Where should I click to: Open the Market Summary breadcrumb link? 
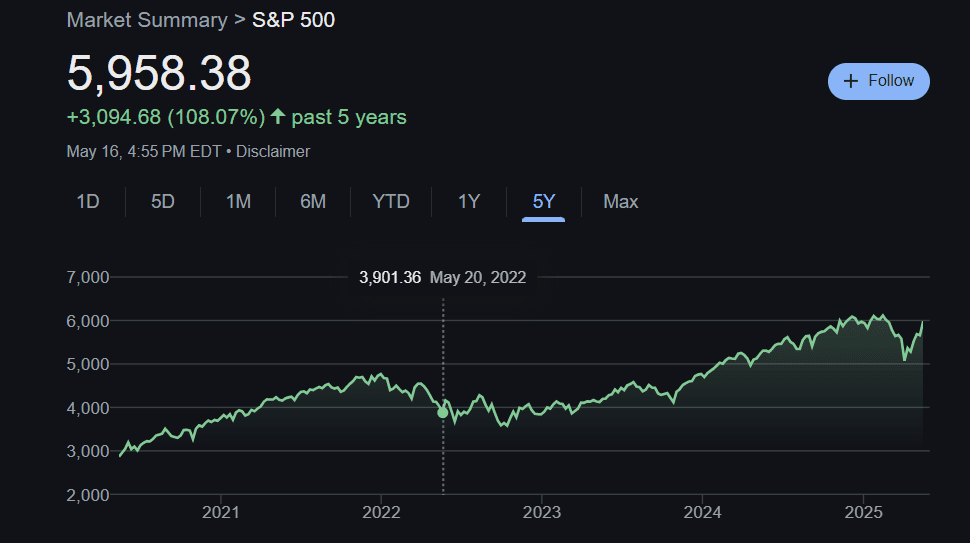pyautogui.click(x=147, y=20)
